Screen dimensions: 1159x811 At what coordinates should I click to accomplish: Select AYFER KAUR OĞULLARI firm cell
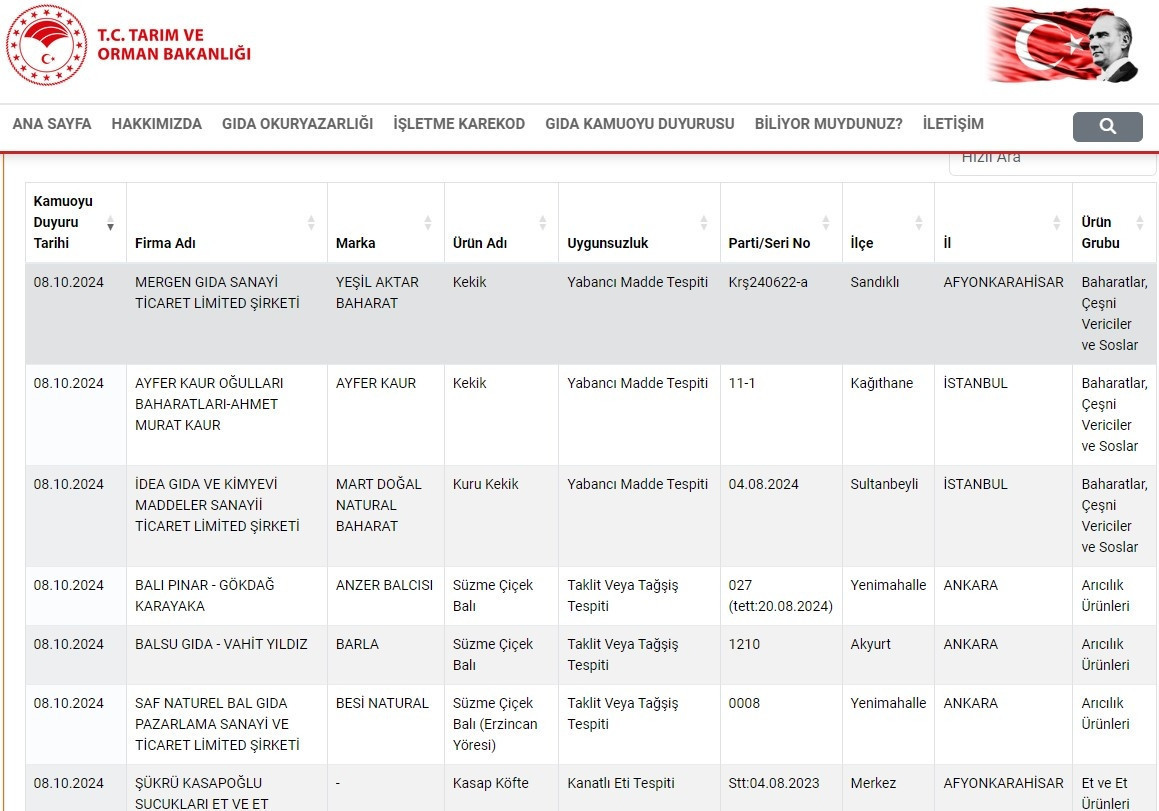tap(227, 415)
